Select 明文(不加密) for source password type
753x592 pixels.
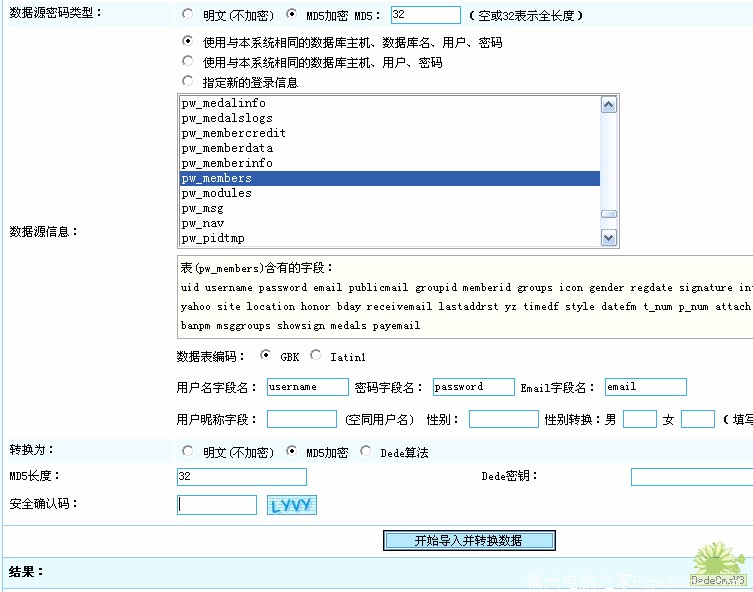189,15
